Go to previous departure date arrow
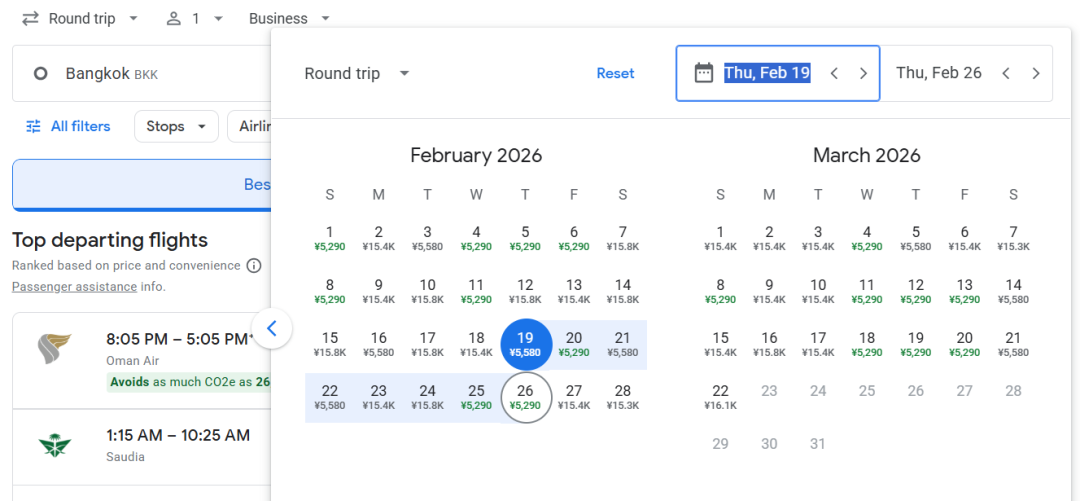Viewport: 1080px width, 501px height. [x=834, y=73]
